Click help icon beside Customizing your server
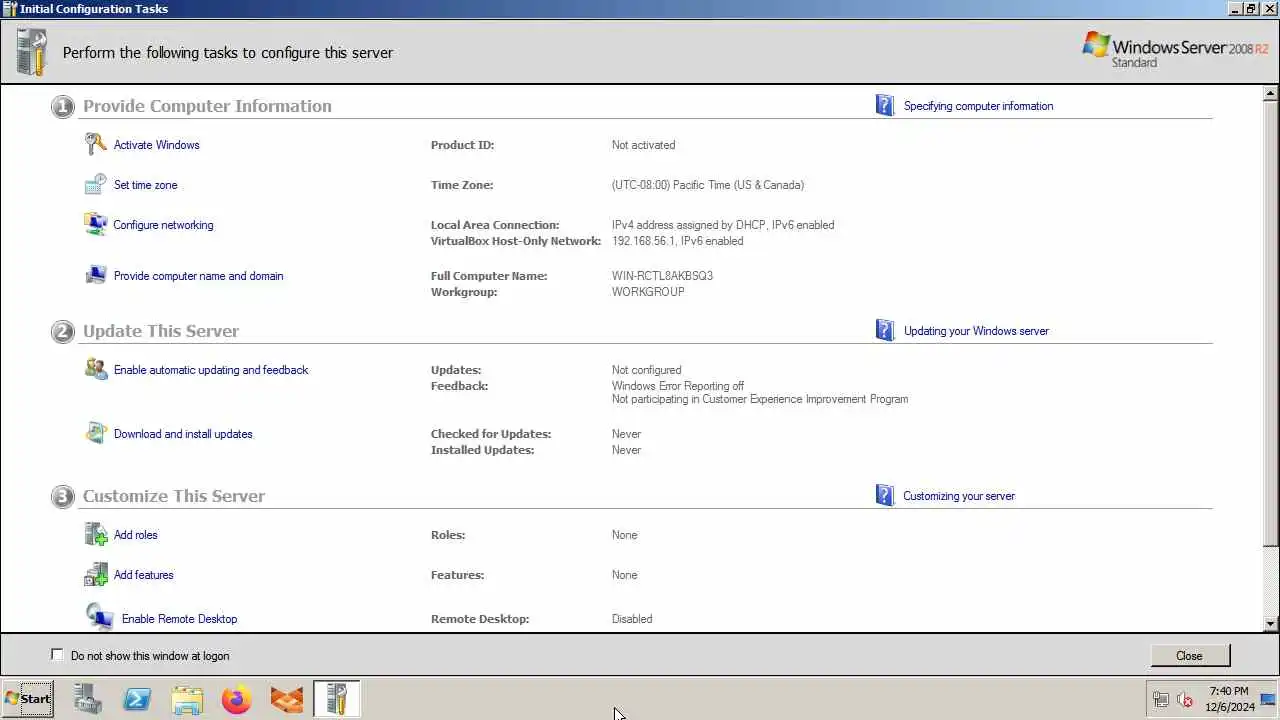 (x=884, y=496)
